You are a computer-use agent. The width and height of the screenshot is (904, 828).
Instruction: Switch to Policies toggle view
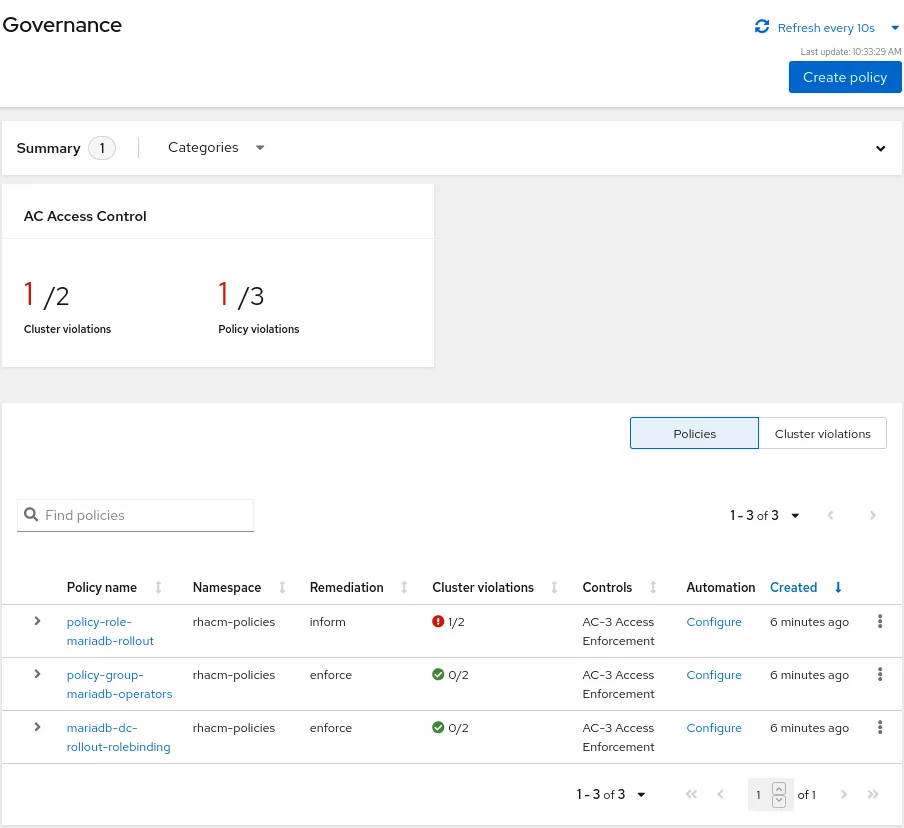pyautogui.click(x=695, y=434)
